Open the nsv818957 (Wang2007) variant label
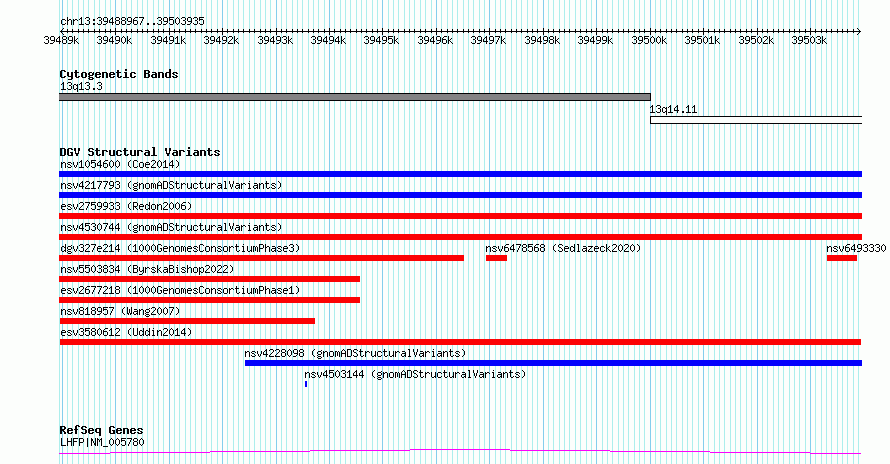This screenshot has height=464, width=890. pyautogui.click(x=120, y=311)
